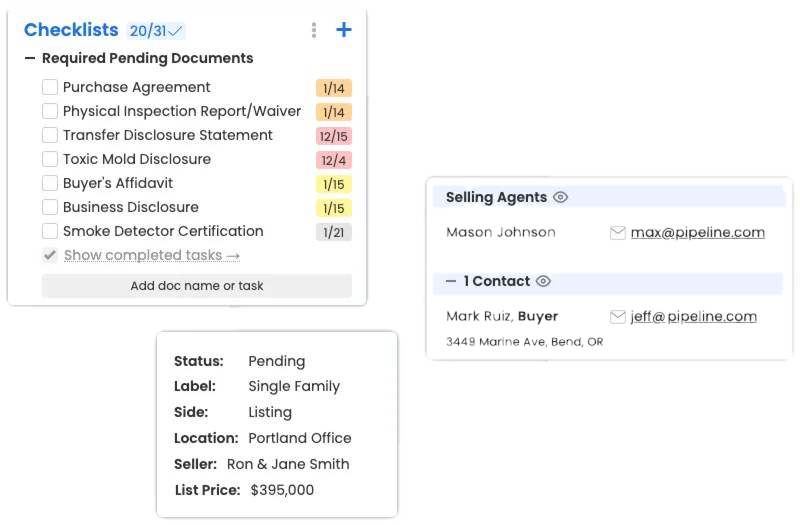
Task: Open the jeff@pipeline.com email link
Action: pyautogui.click(x=693, y=317)
